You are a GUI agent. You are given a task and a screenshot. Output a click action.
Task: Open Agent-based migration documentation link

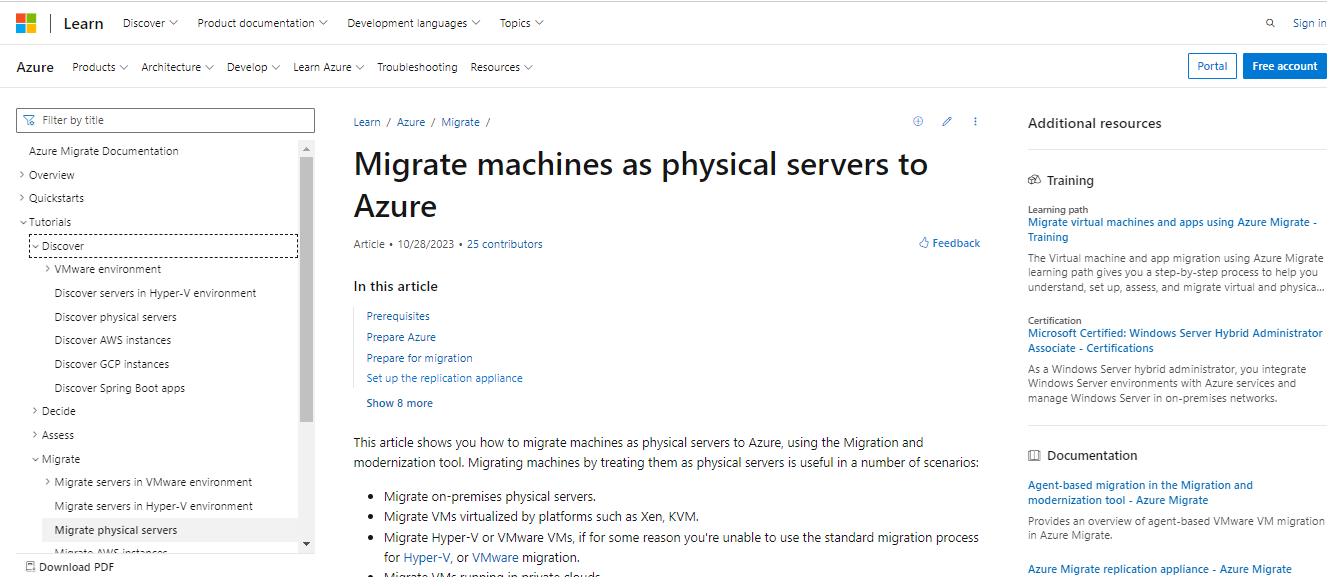[x=1140, y=492]
